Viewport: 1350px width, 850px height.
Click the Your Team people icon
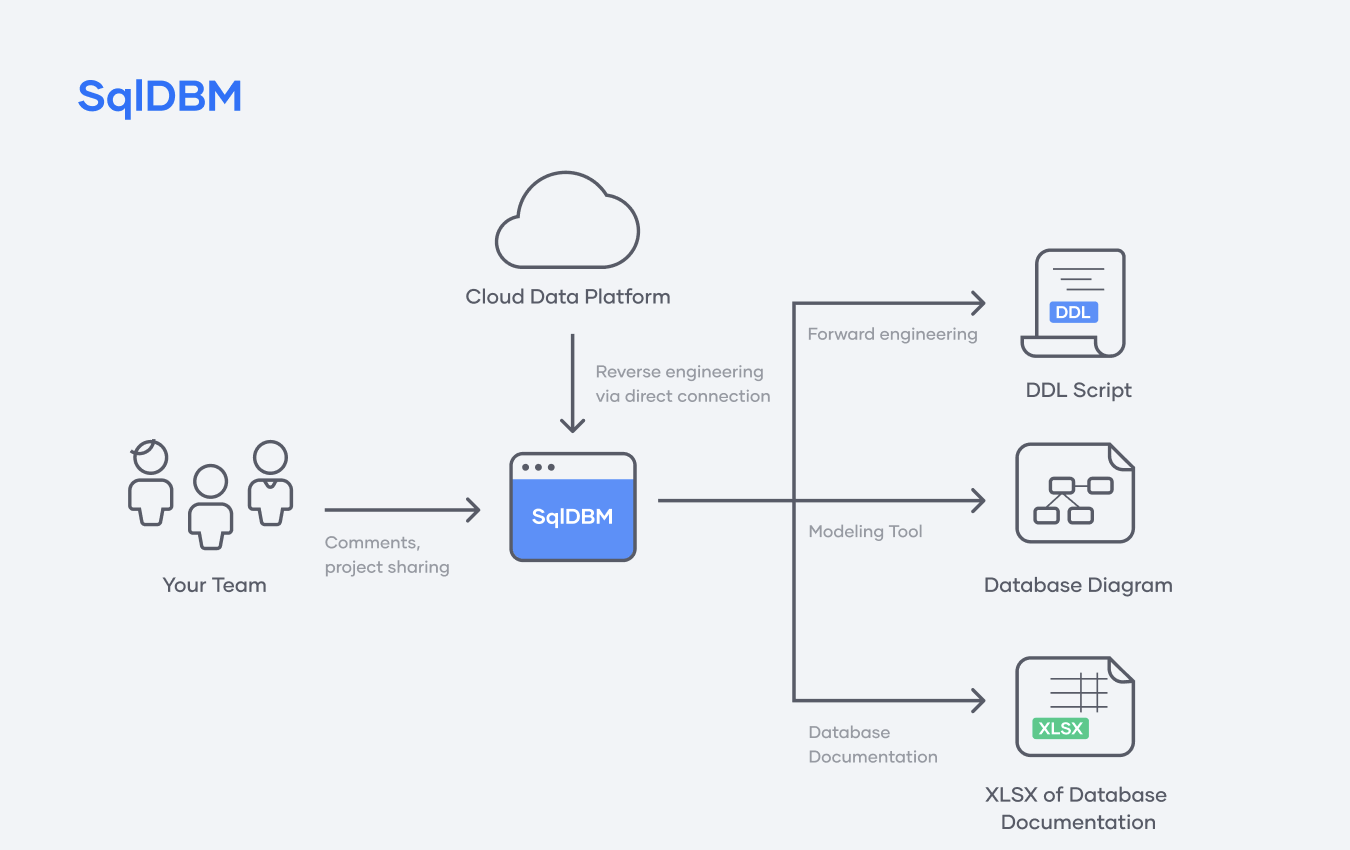click(211, 494)
